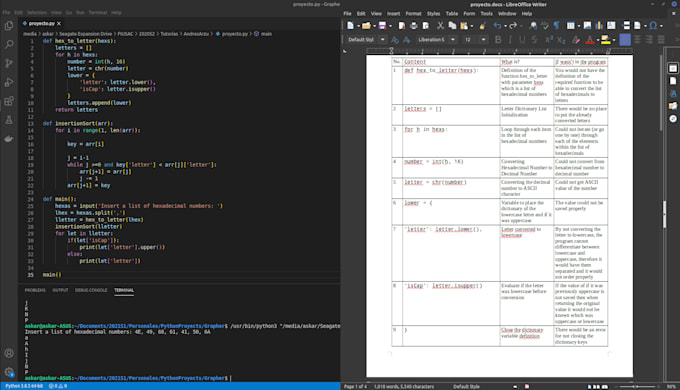The image size is (680, 390).
Task: Open the Accounts icon in VS Code activity bar
Action: (x=9, y=353)
